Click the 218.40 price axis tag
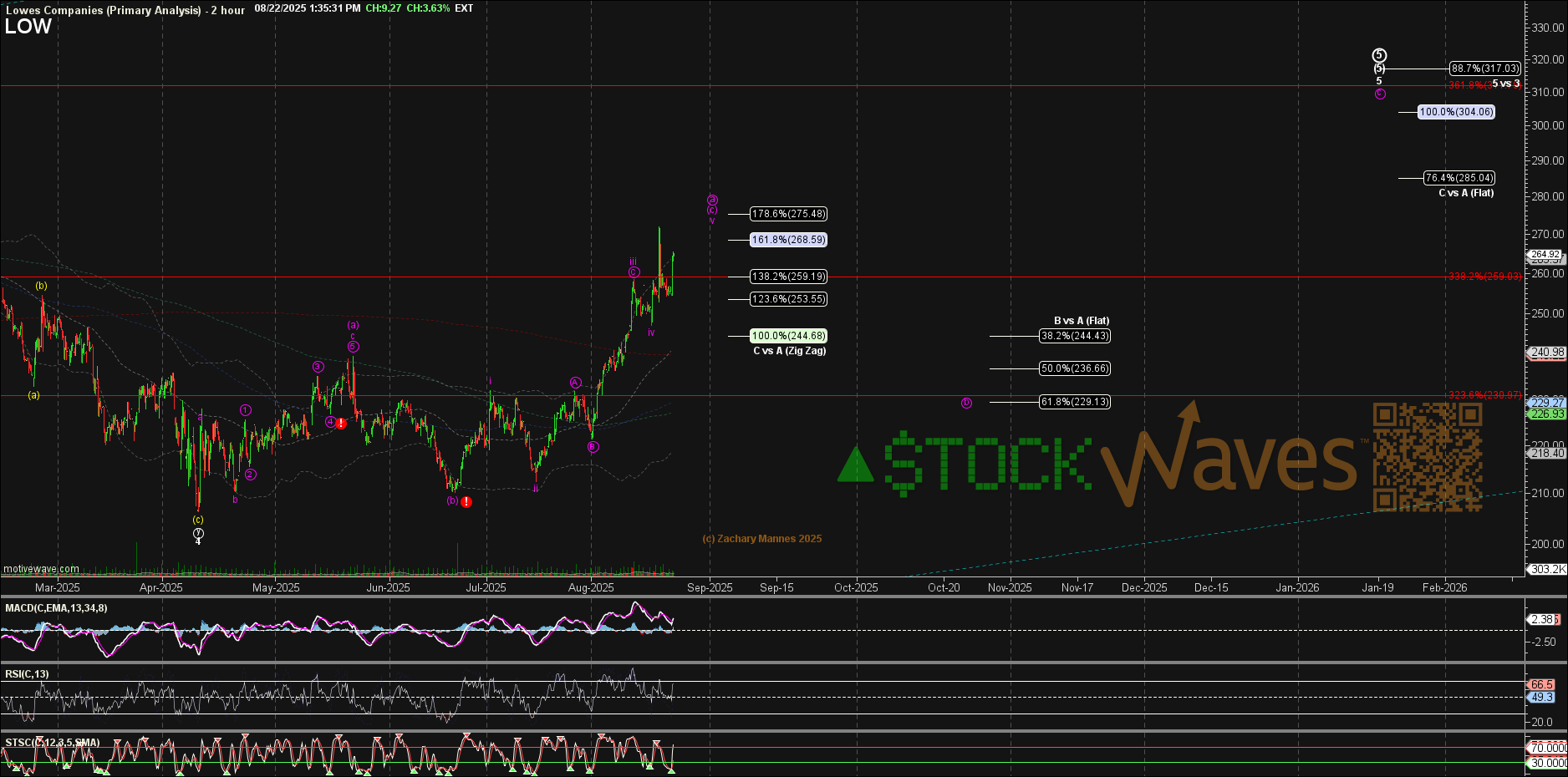The image size is (1568, 777). click(x=1547, y=454)
